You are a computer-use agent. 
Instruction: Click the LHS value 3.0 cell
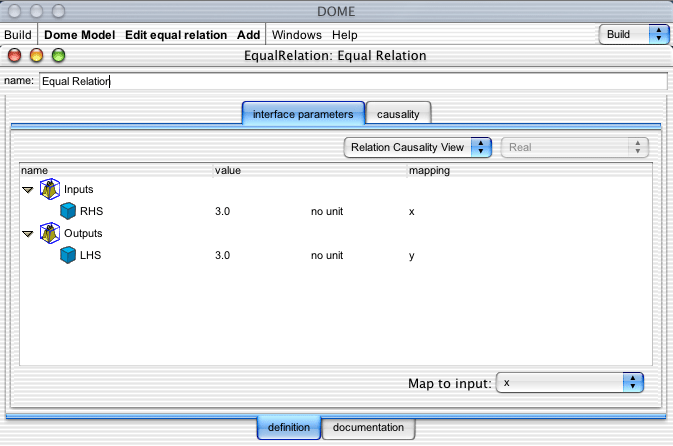pos(222,255)
